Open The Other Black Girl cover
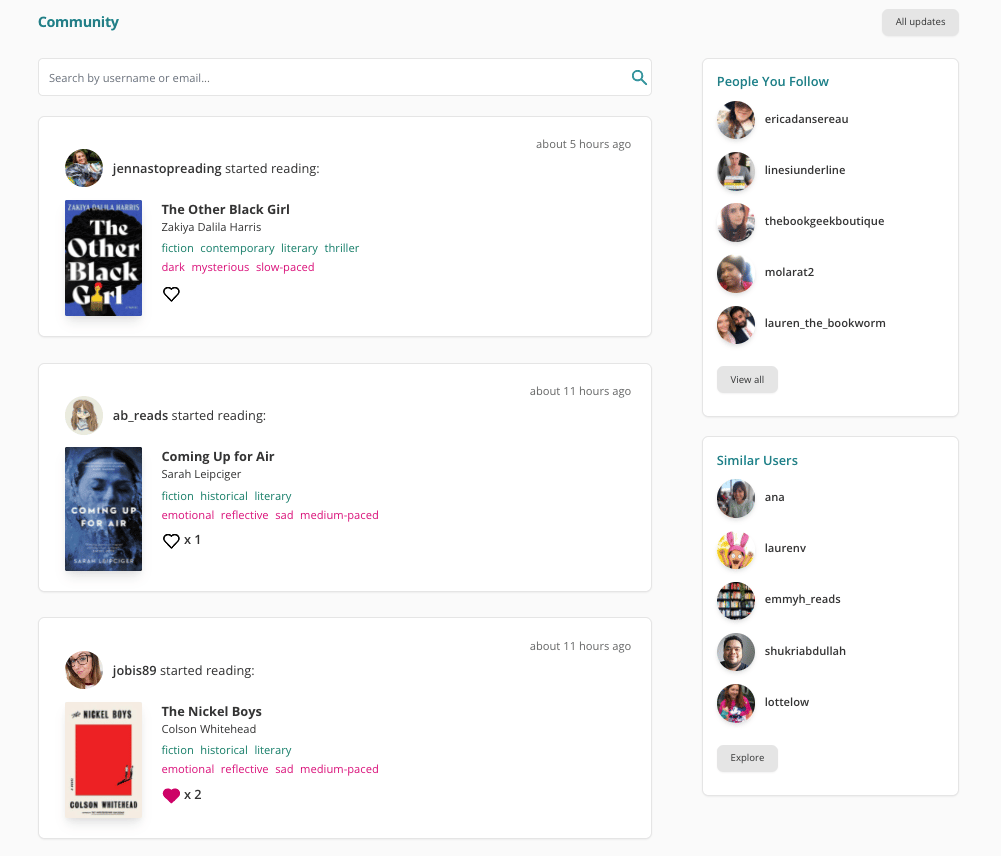 point(103,258)
